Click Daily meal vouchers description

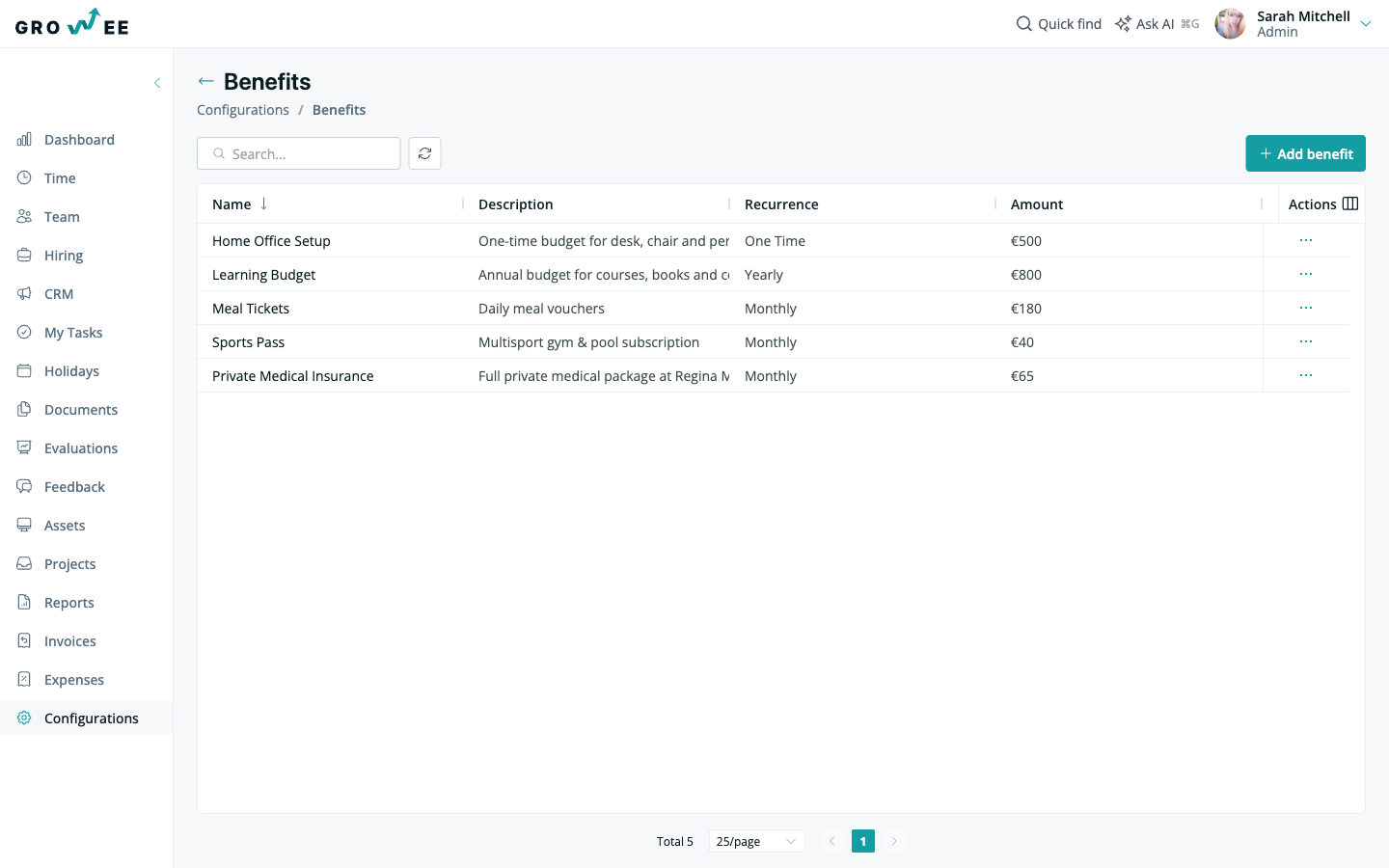[541, 309]
